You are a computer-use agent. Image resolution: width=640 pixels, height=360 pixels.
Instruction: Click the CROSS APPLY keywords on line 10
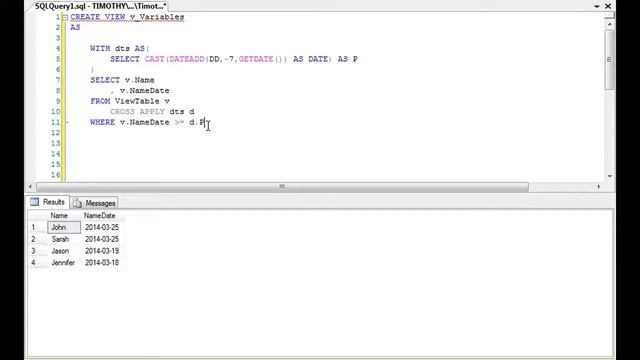pyautogui.click(x=138, y=112)
